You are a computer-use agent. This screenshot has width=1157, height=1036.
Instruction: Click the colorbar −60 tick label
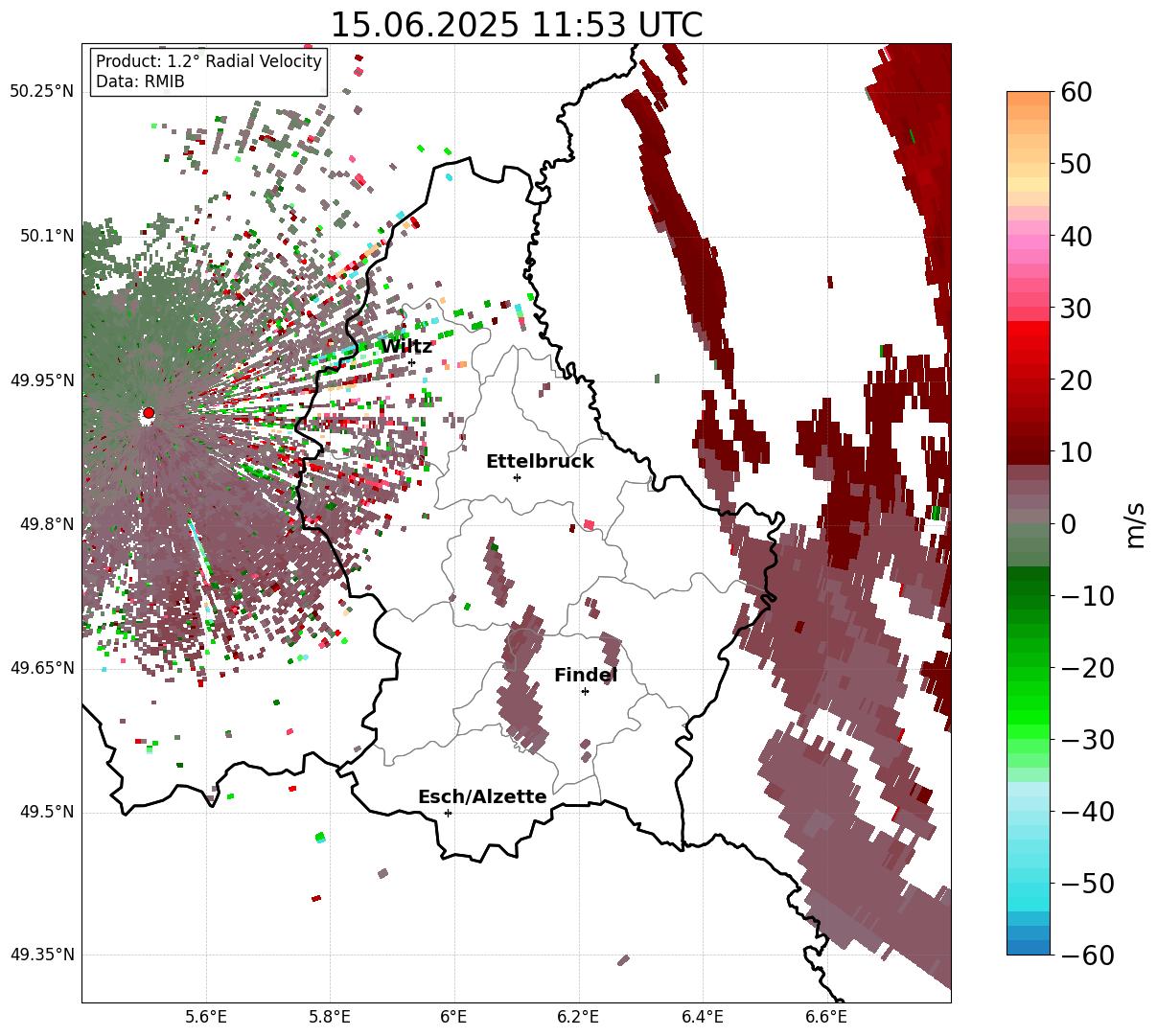[x=1087, y=955]
